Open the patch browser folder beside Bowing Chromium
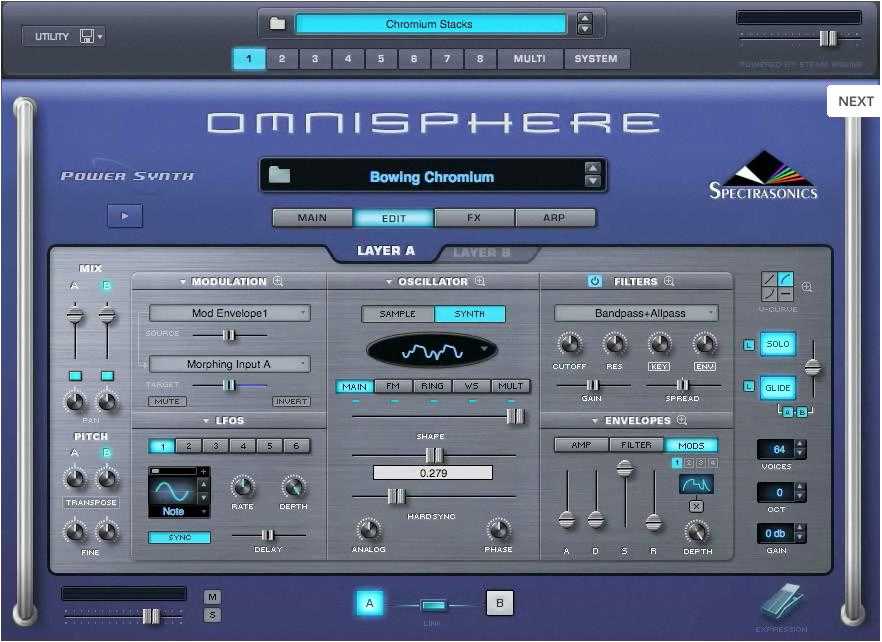 [279, 175]
